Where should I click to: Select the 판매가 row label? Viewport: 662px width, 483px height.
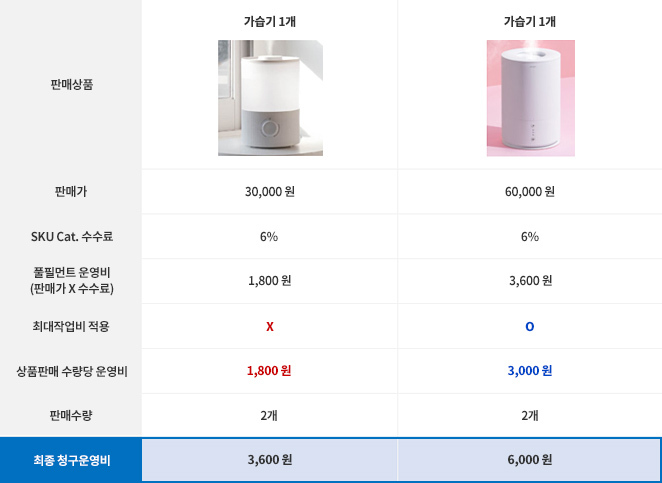(71, 191)
